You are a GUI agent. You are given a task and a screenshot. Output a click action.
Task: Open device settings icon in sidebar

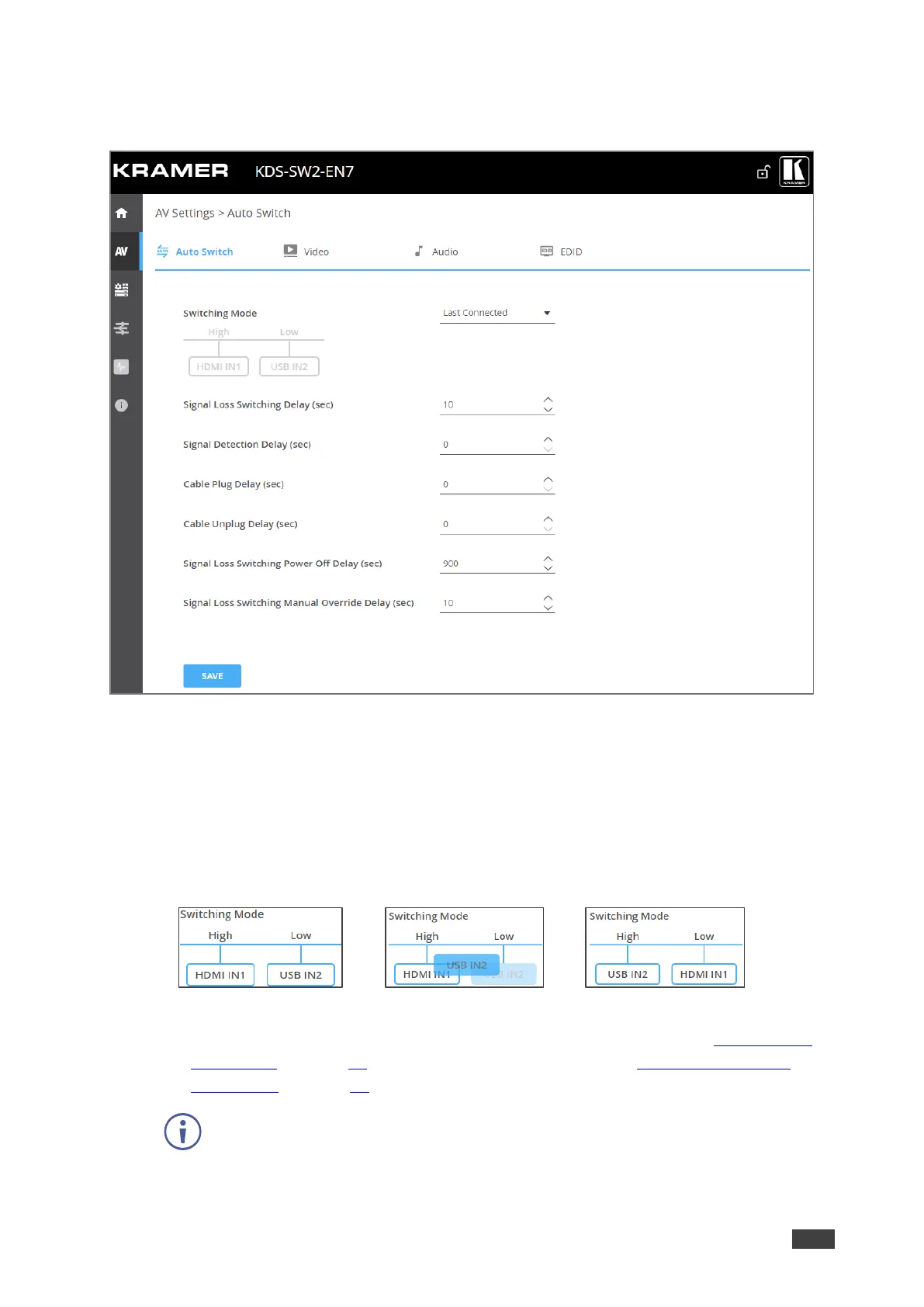pos(122,289)
